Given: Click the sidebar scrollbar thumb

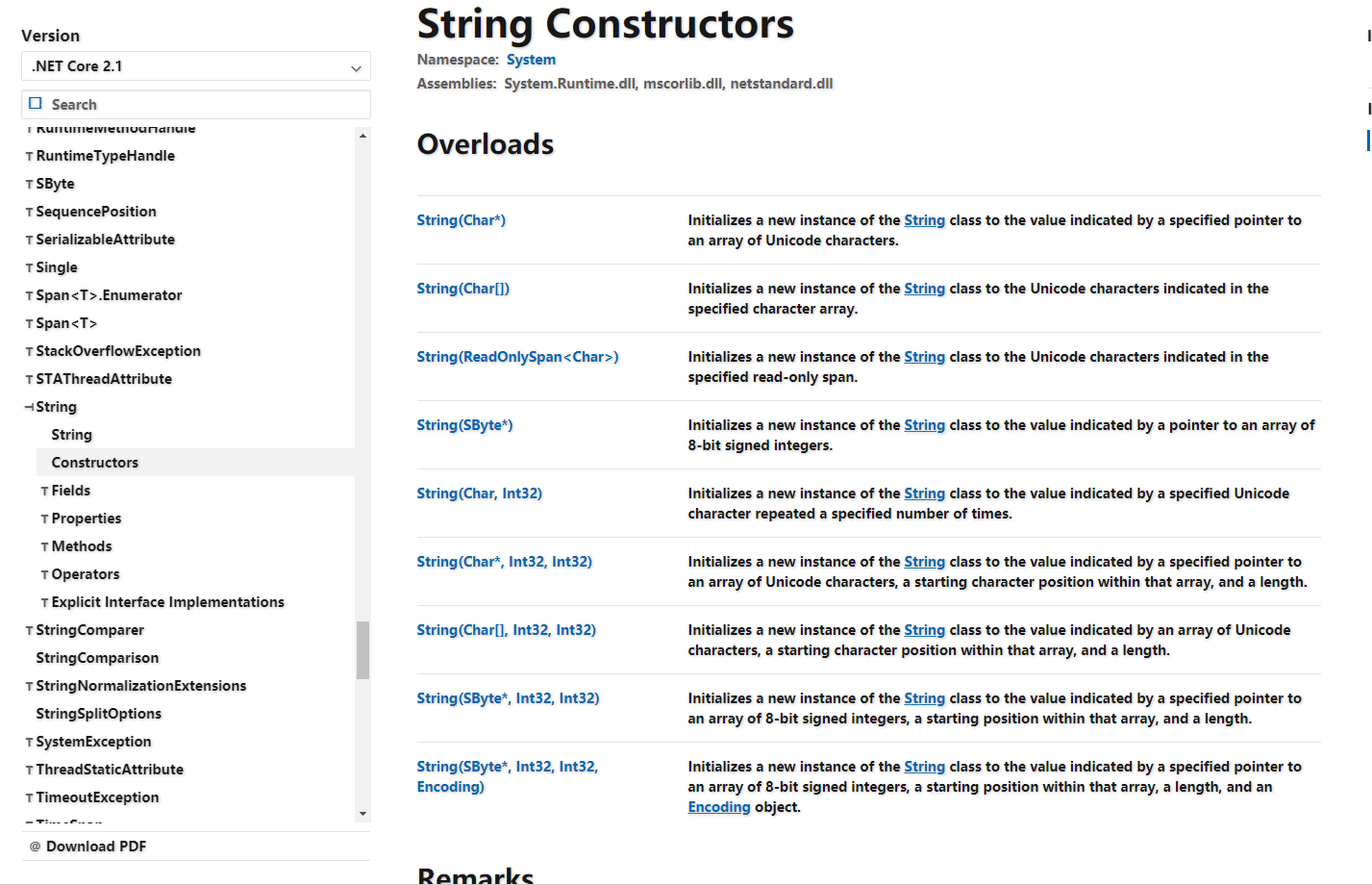Looking at the screenshot, I should coord(362,650).
